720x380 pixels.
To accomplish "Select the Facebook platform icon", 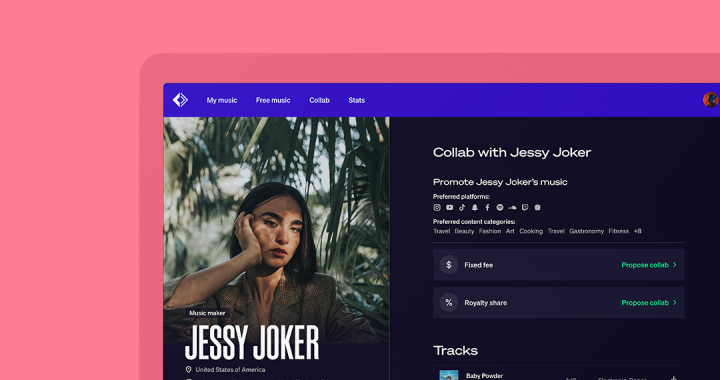I will tap(487, 207).
